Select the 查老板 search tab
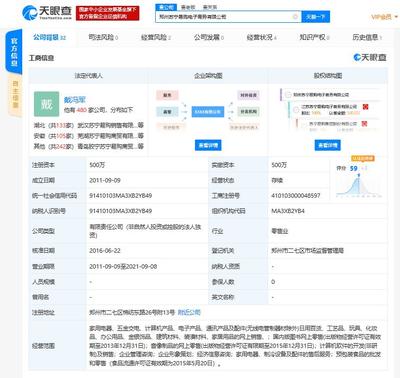Viewport: 400px width, 378px height. 188,7
